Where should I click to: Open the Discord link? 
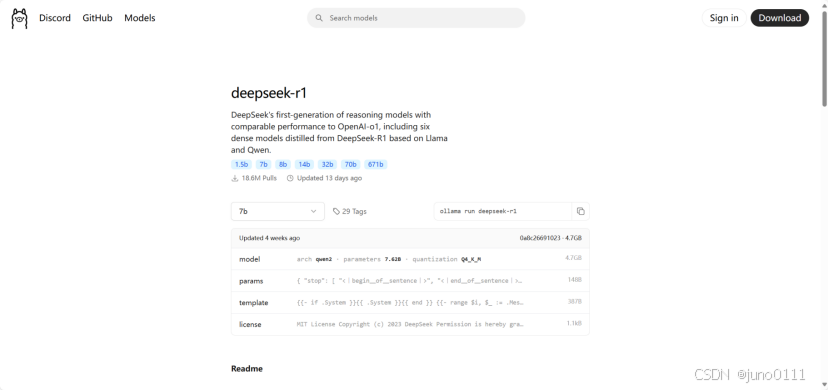pos(55,18)
